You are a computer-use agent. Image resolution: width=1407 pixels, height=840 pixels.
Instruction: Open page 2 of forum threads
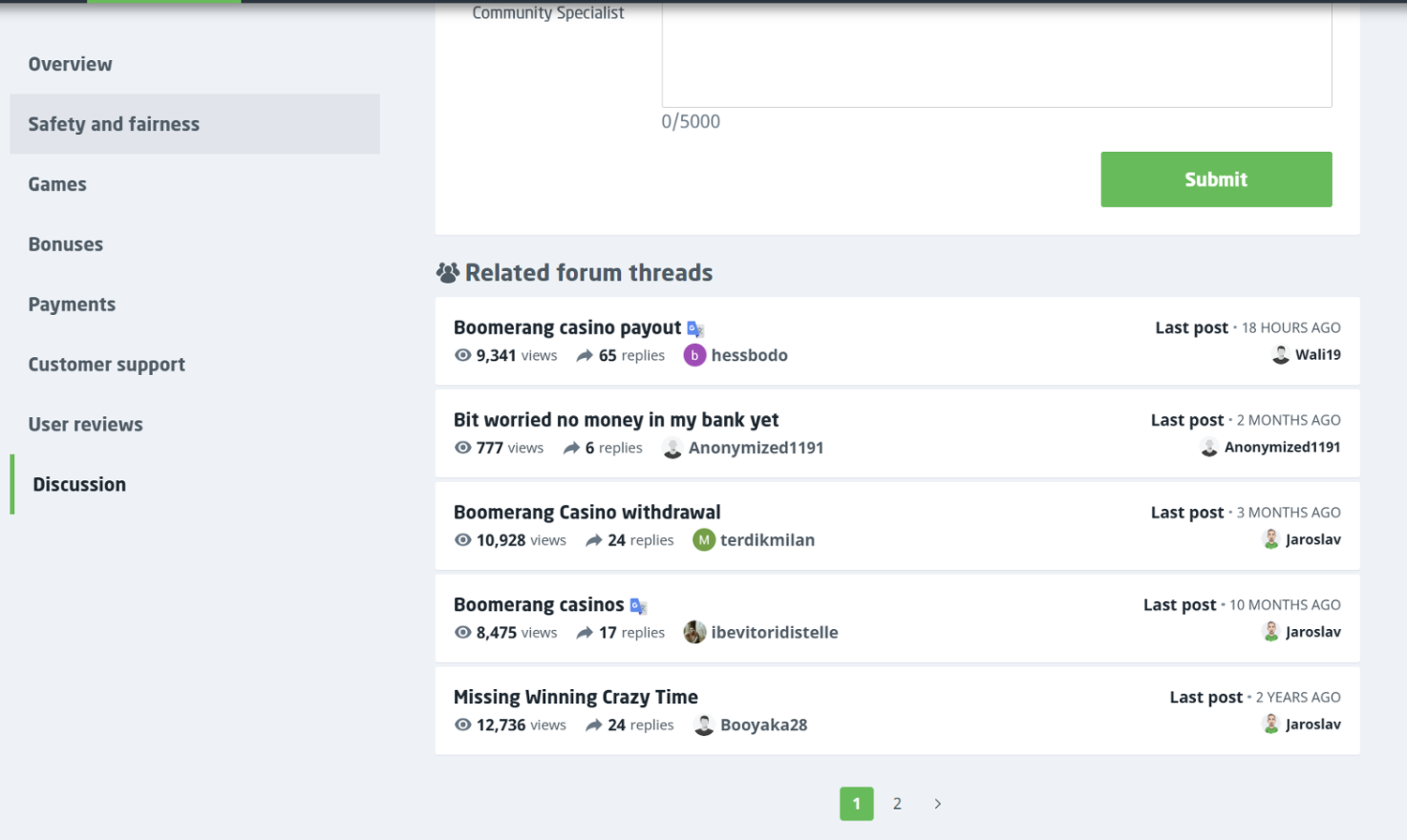897,803
